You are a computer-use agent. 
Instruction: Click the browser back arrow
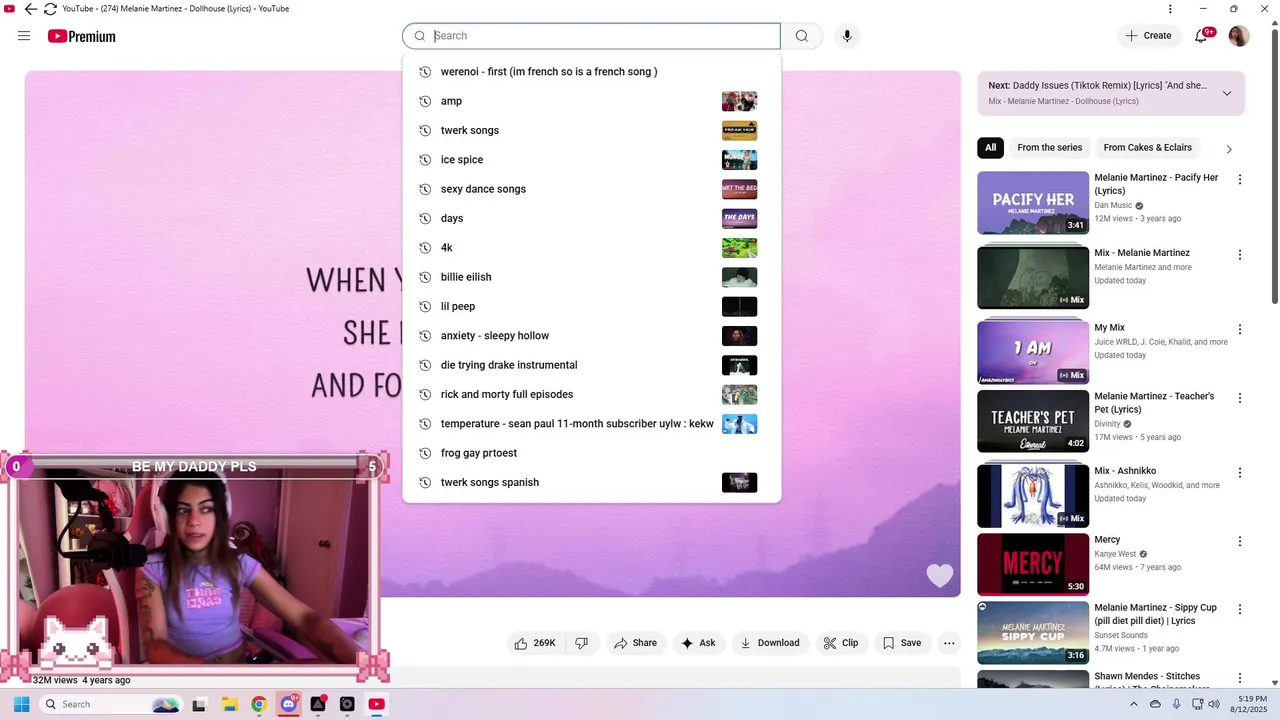click(x=30, y=9)
